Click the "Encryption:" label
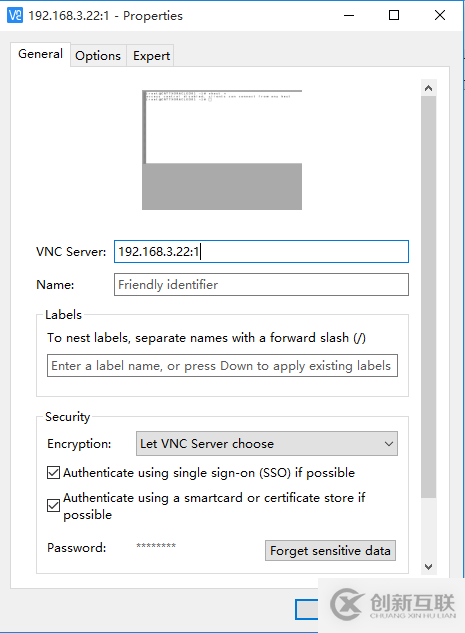 79,444
